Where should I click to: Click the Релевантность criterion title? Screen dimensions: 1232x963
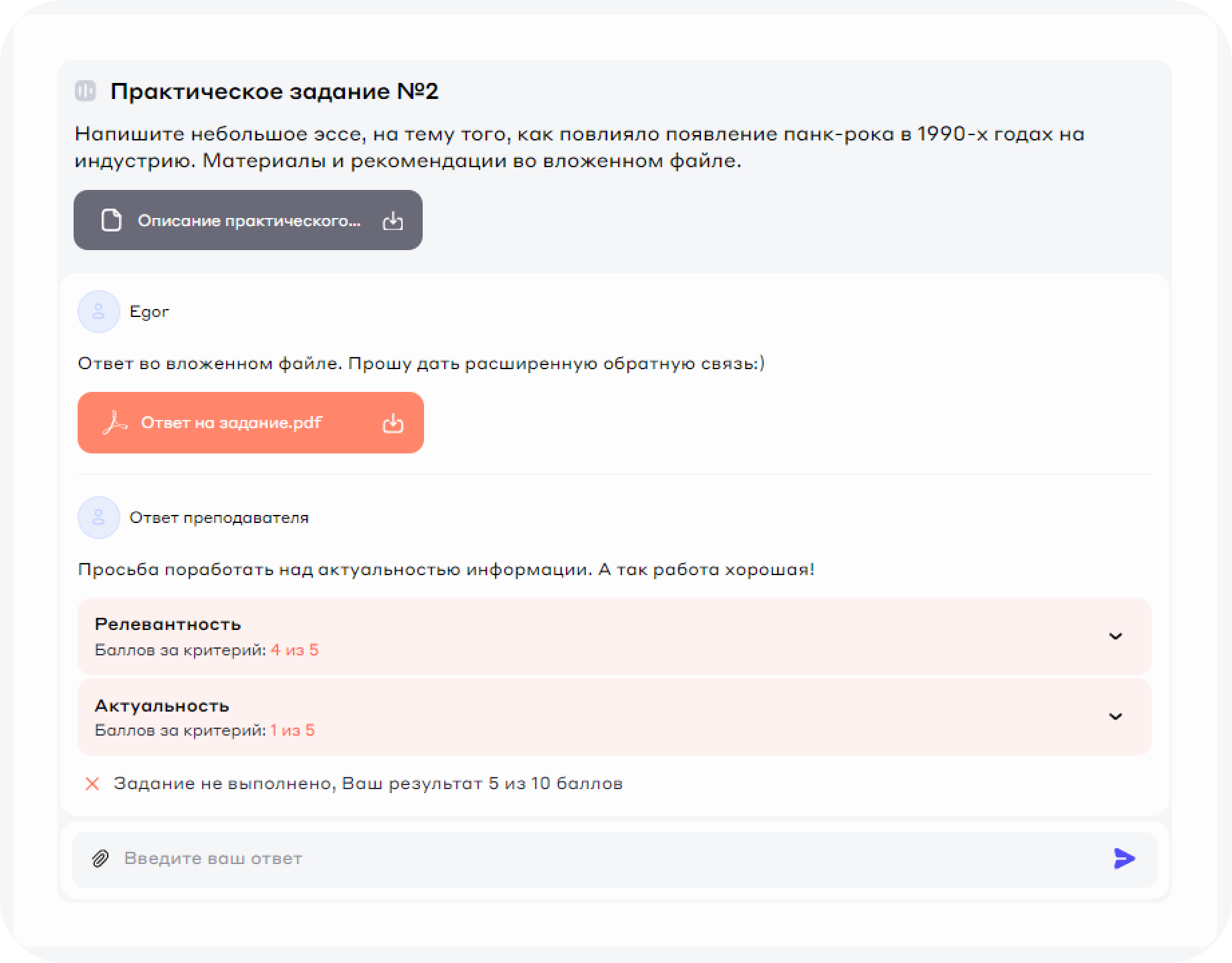168,624
